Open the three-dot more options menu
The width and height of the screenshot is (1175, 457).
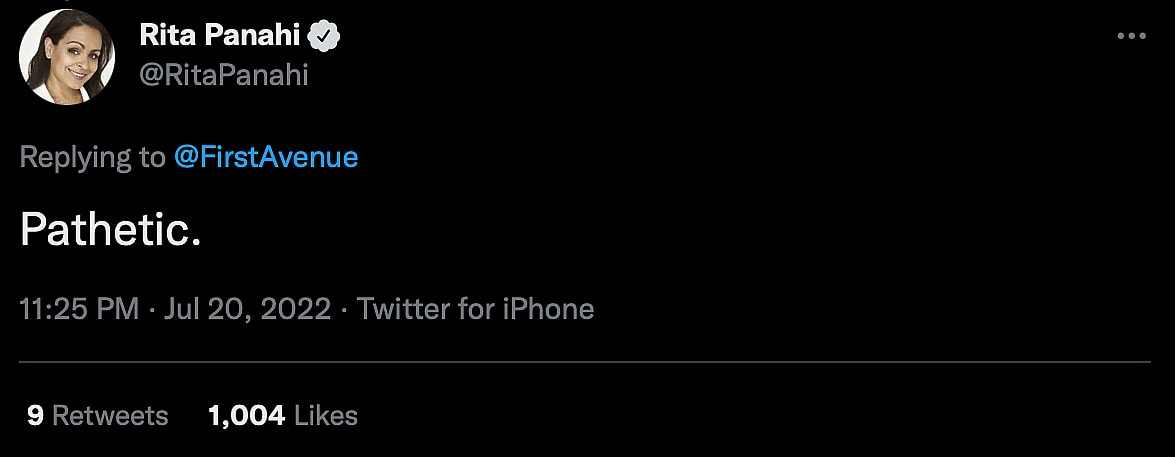point(1130,36)
